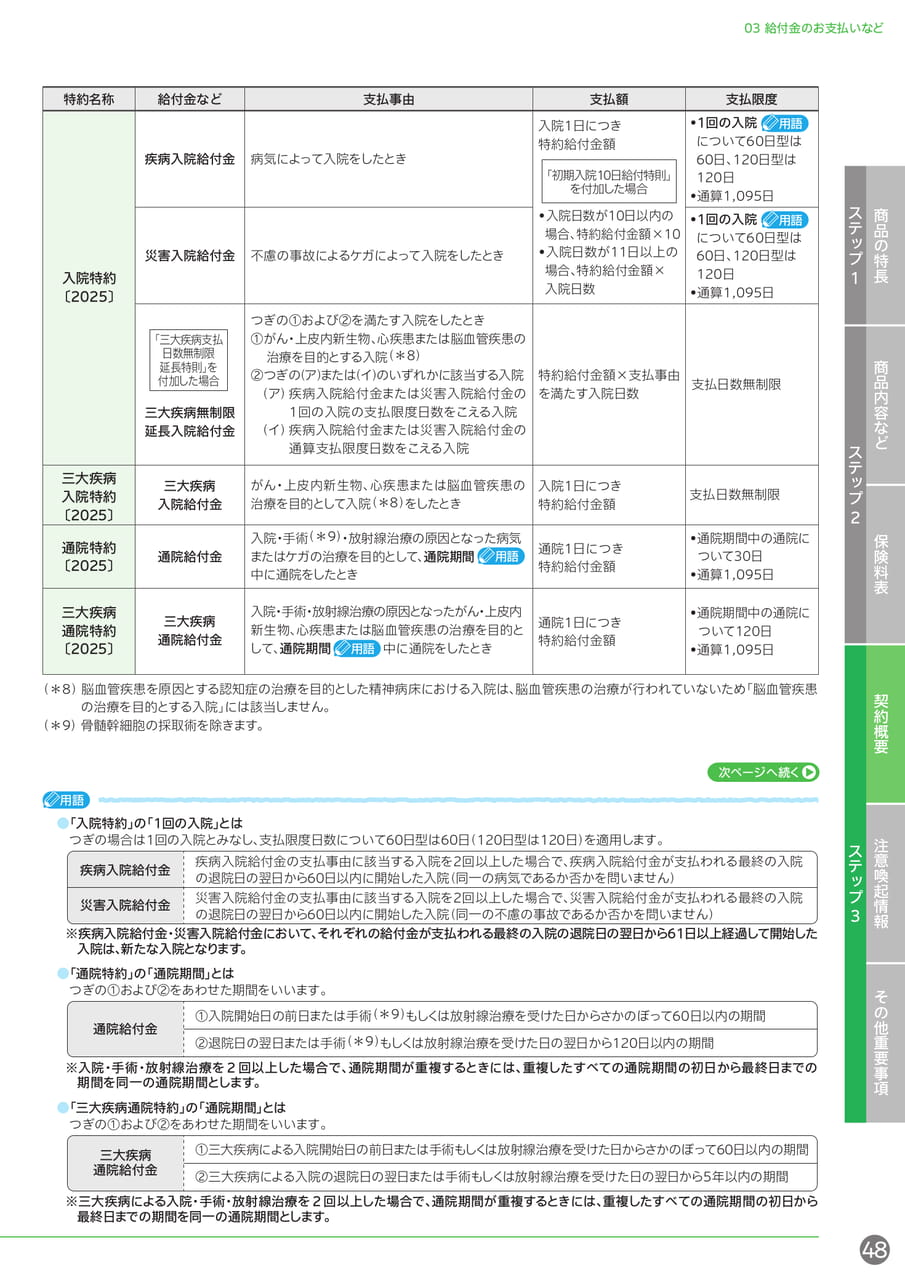Click '不慮の事故によるケガによって入院をしたとき' cell
This screenshot has height=1280, width=905.
[388, 255]
